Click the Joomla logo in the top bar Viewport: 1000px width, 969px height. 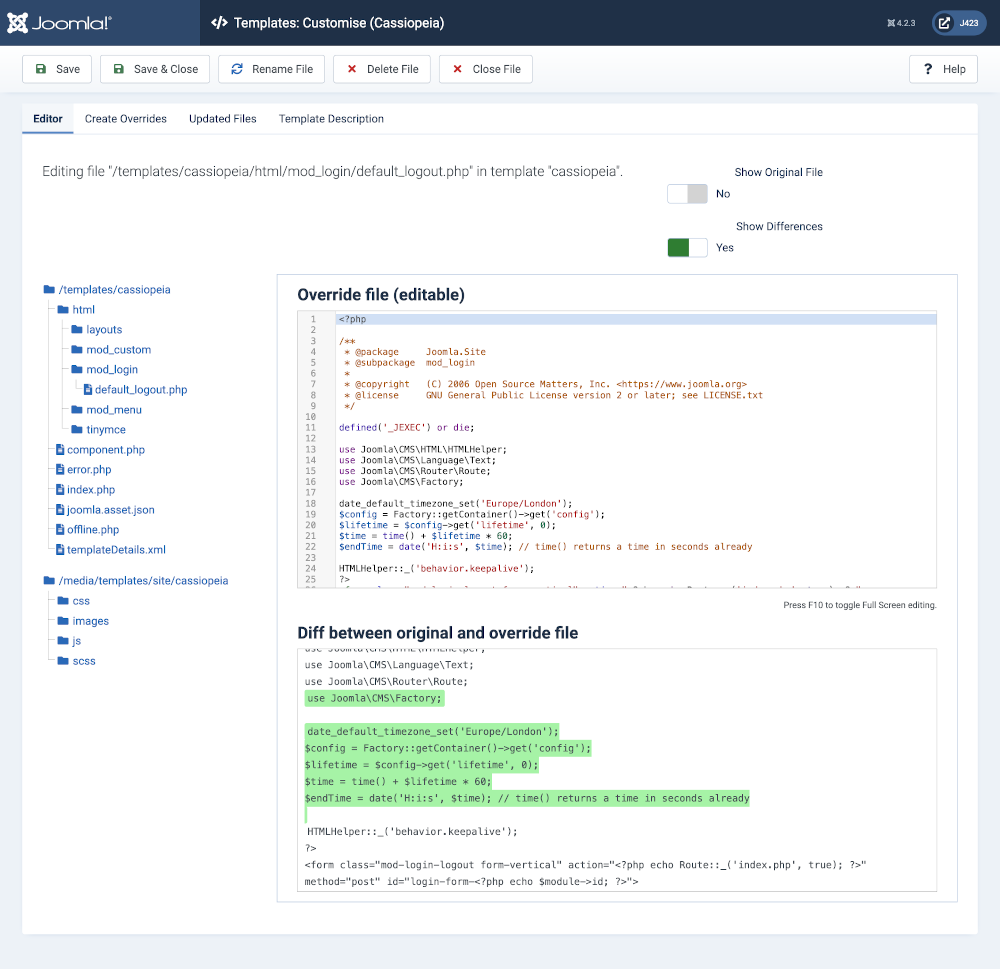[x=57, y=22]
